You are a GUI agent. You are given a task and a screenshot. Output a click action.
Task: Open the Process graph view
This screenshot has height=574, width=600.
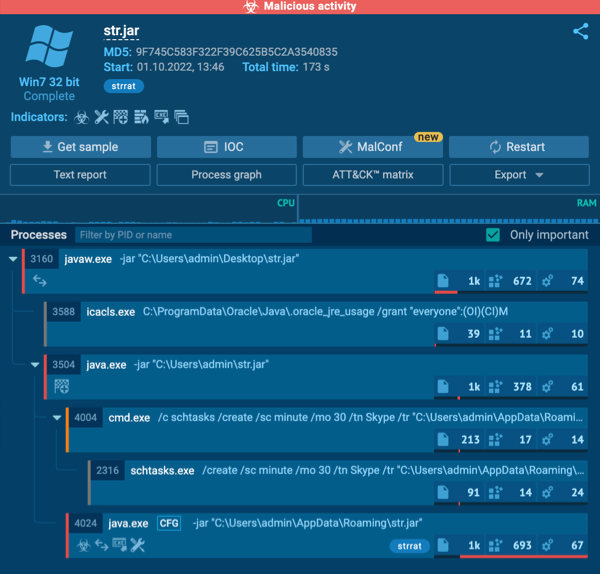pos(226,175)
